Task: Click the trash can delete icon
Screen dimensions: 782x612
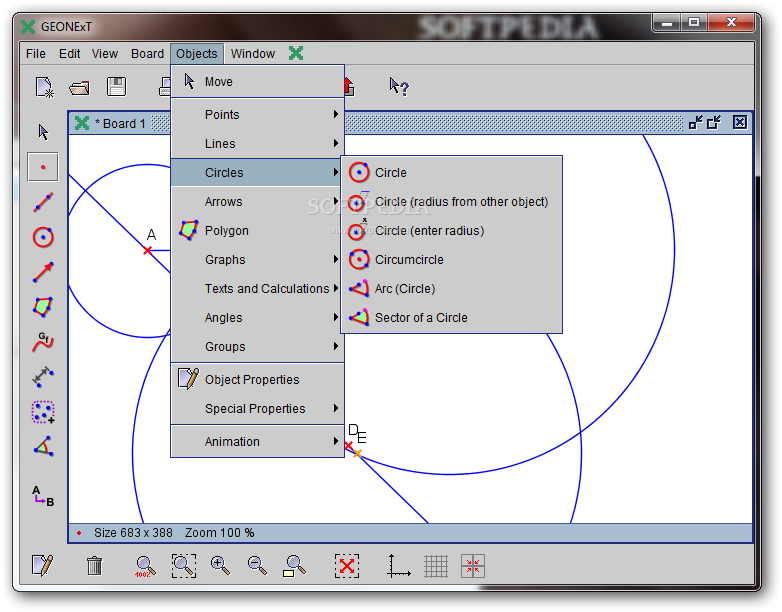Action: 94,566
